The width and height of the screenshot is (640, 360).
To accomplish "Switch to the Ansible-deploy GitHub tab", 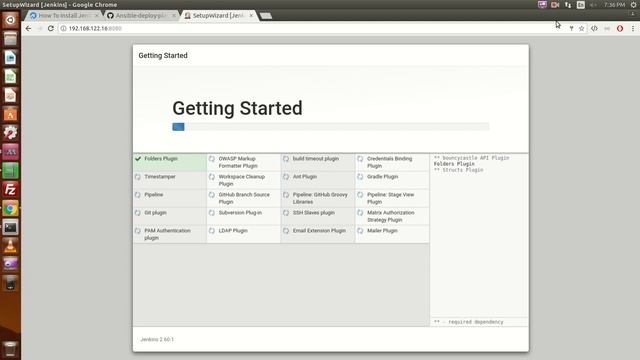I will tap(140, 16).
